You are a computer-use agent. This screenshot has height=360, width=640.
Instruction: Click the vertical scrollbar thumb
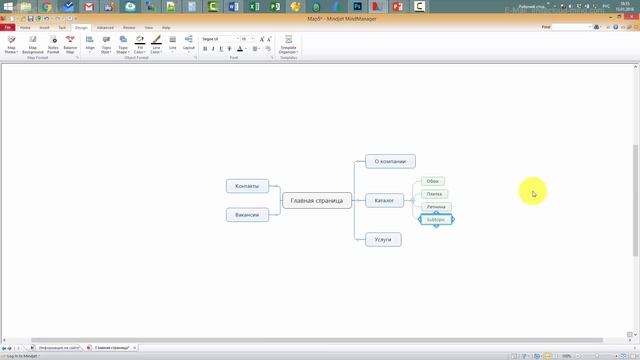click(x=635, y=200)
